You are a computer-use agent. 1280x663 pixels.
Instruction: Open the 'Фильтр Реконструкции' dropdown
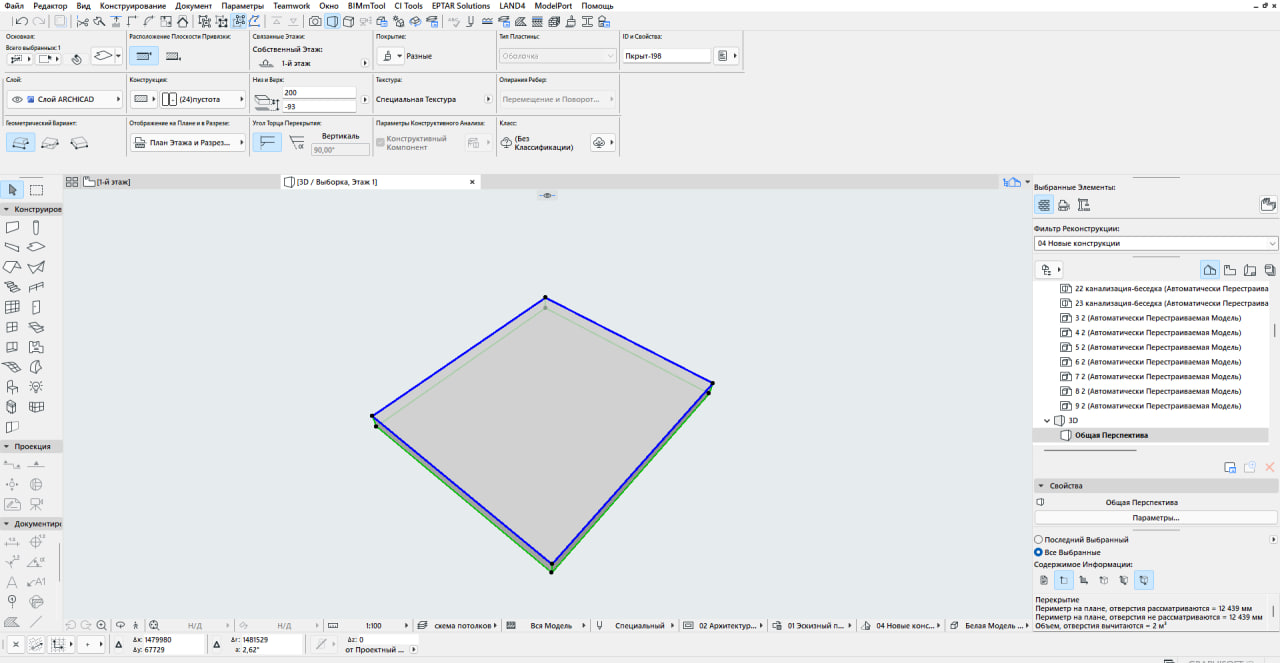point(1156,243)
